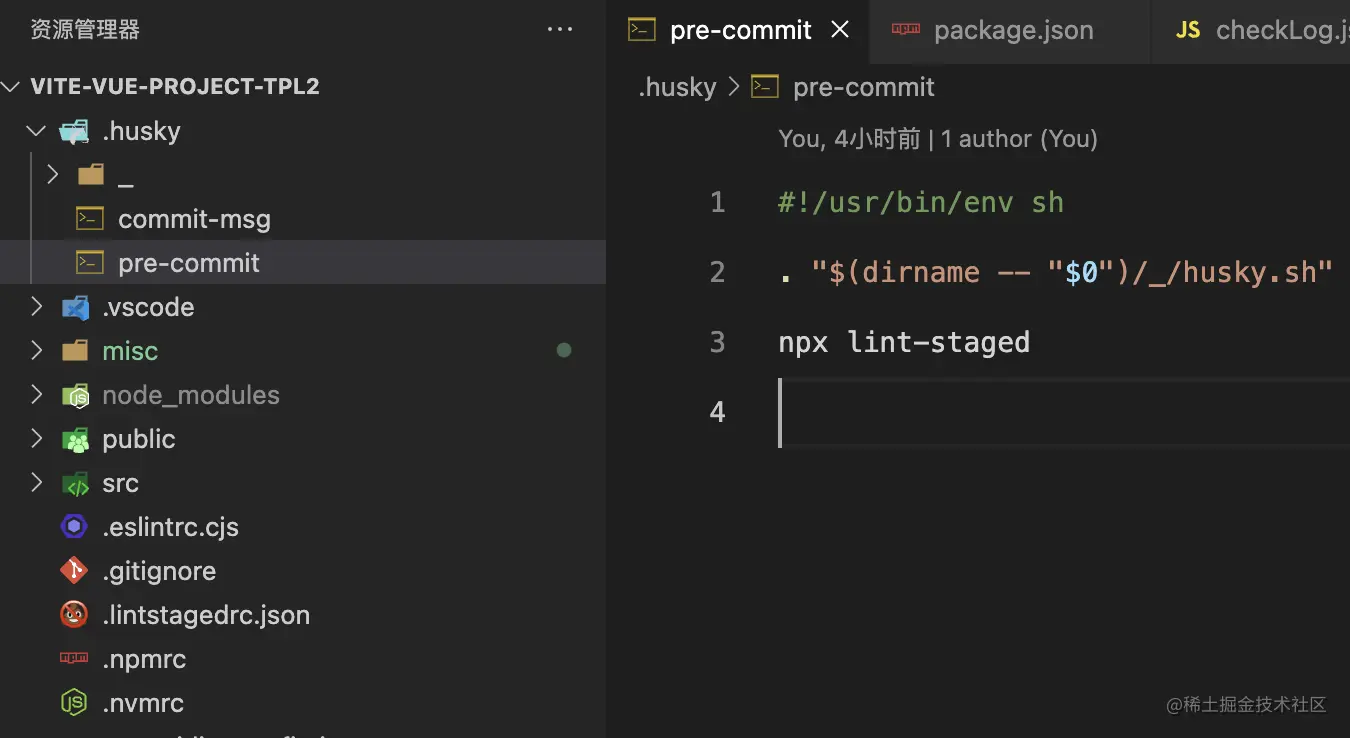Switch to the package.json tab
This screenshot has height=738, width=1350.
click(1012, 30)
